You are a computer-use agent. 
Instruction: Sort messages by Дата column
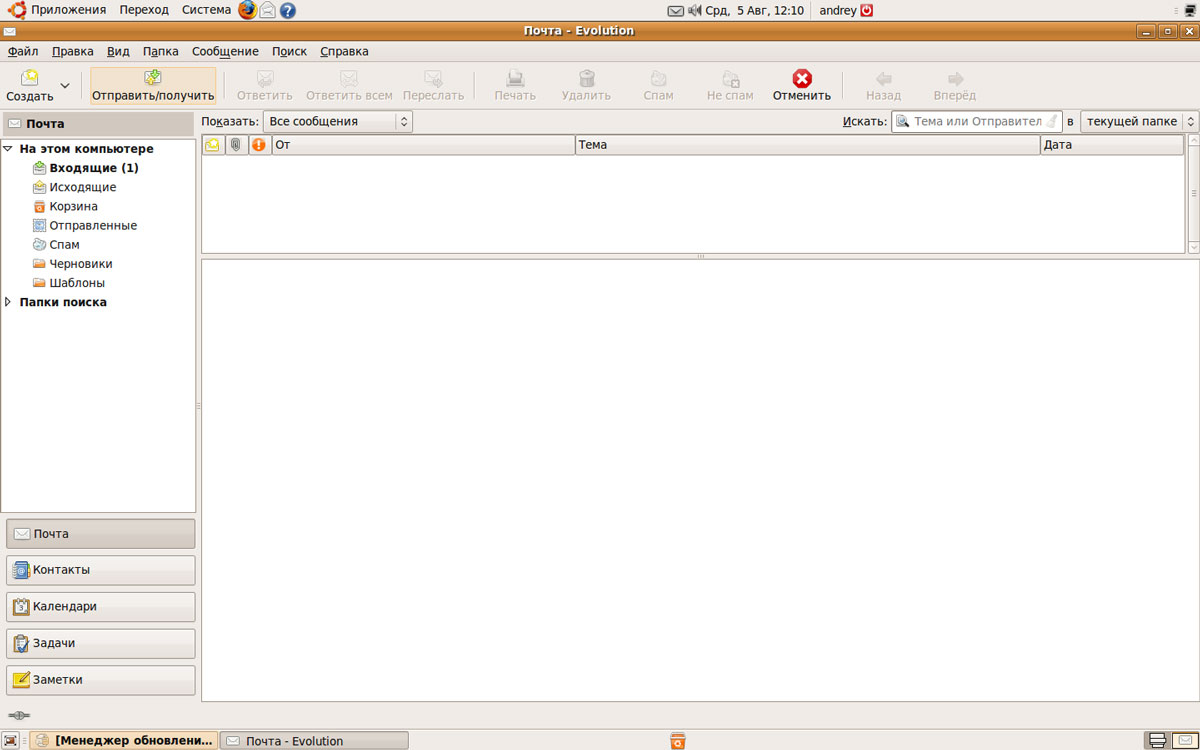(x=1112, y=145)
